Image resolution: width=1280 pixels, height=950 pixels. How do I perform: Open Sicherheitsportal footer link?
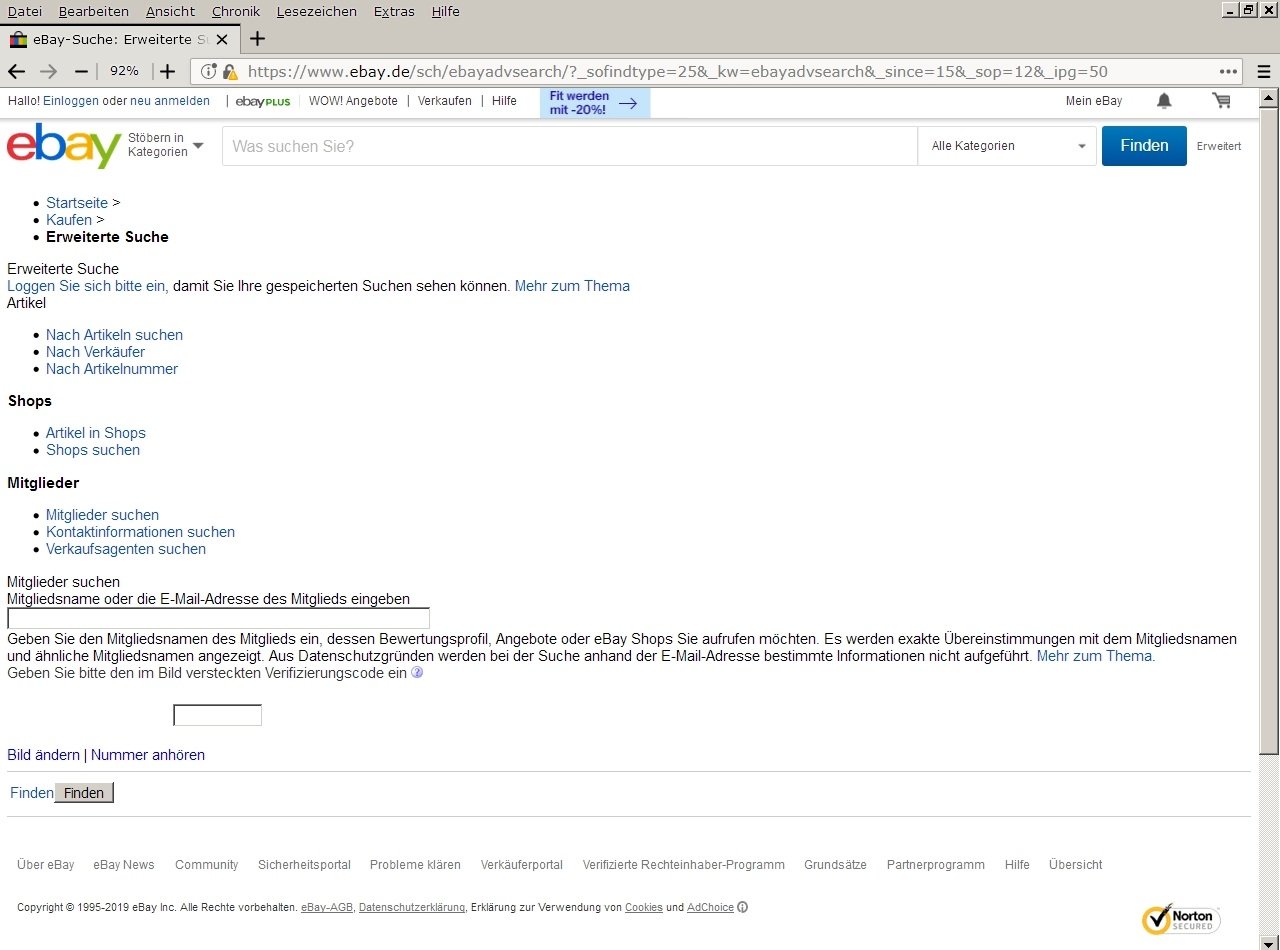304,865
